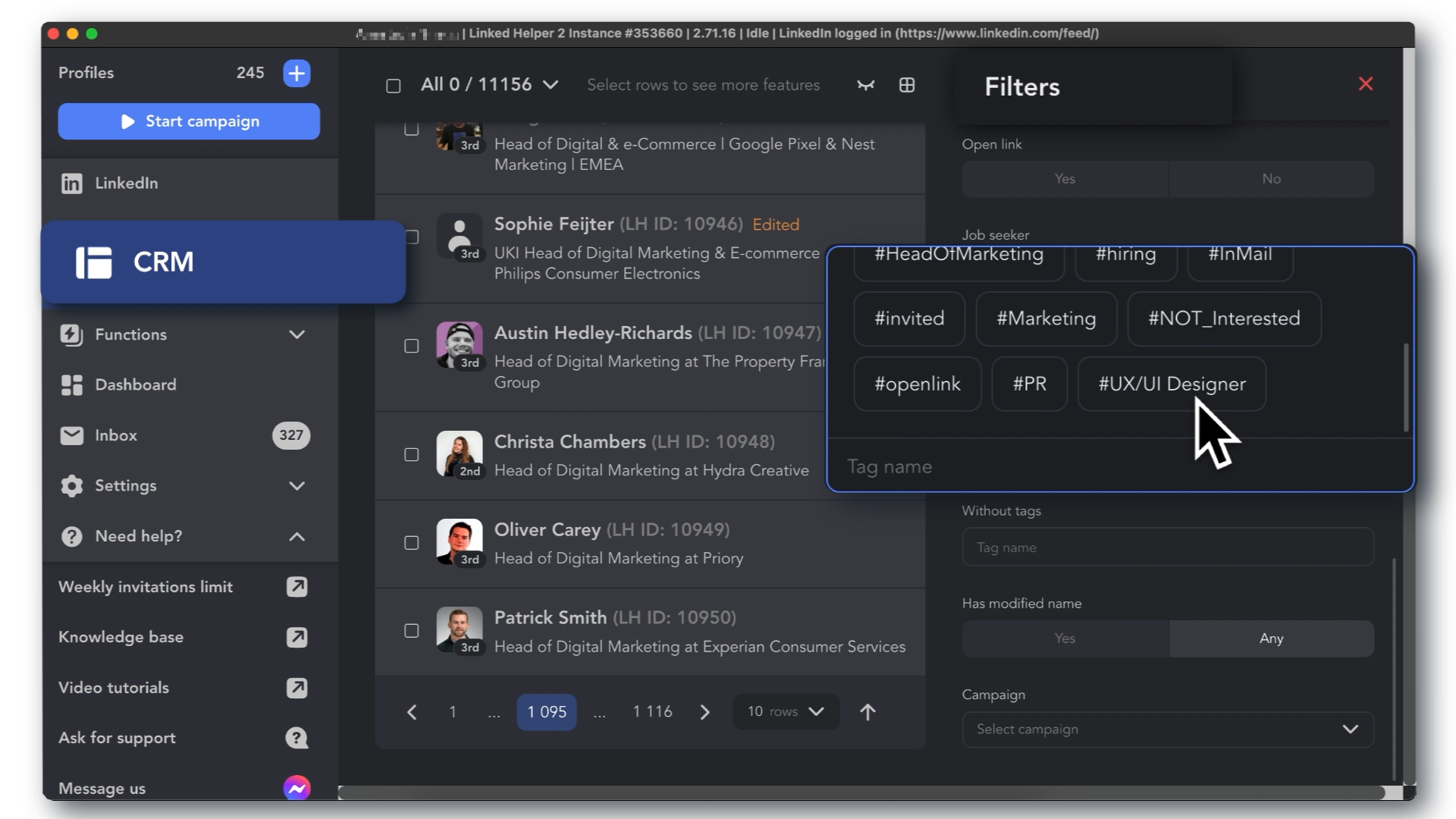The image size is (1456, 819).
Task: Click Austin Hedley-Richards' profile photo
Action: (x=460, y=345)
